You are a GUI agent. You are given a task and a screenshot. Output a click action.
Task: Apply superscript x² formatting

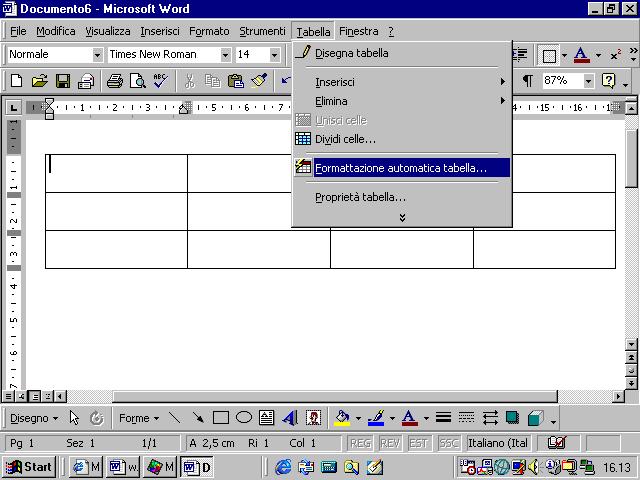pyautogui.click(x=616, y=55)
